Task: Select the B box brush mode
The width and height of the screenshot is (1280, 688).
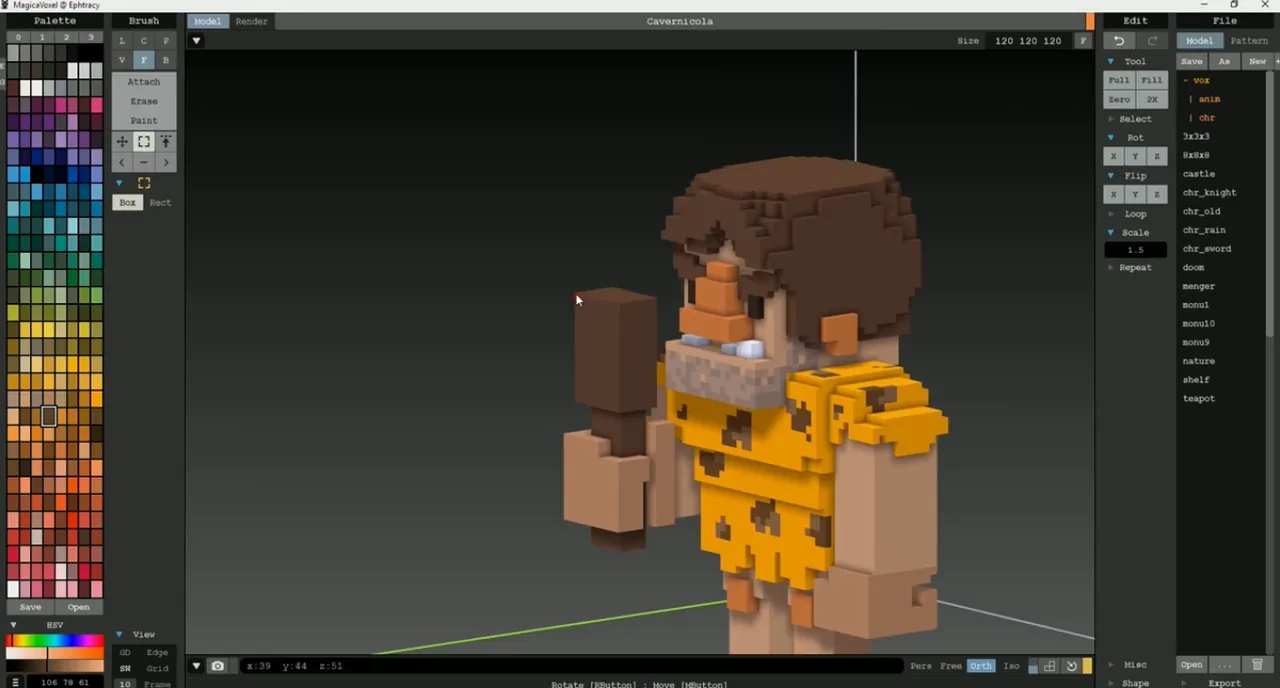Action: [166, 60]
